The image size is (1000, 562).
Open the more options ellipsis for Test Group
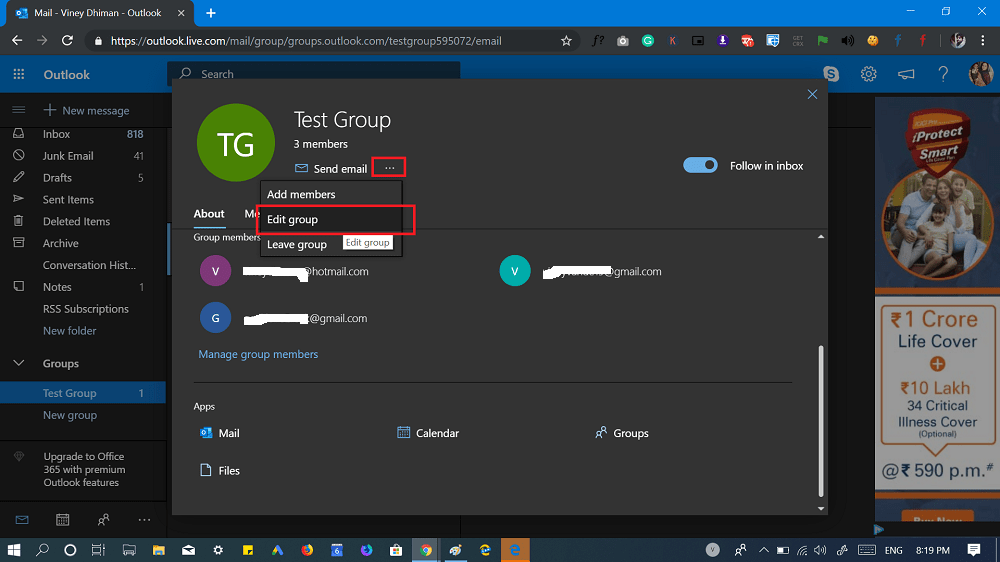pos(389,168)
